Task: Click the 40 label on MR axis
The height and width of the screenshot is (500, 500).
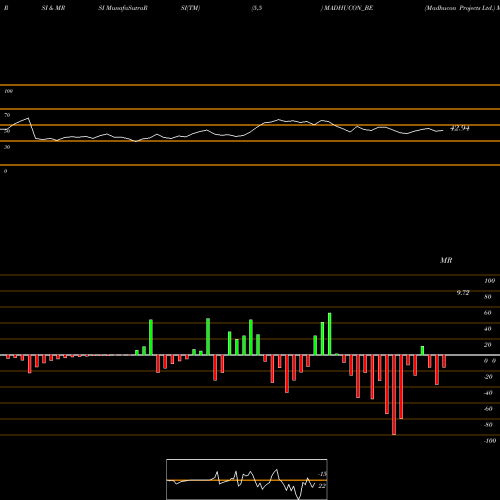Action: (488, 329)
